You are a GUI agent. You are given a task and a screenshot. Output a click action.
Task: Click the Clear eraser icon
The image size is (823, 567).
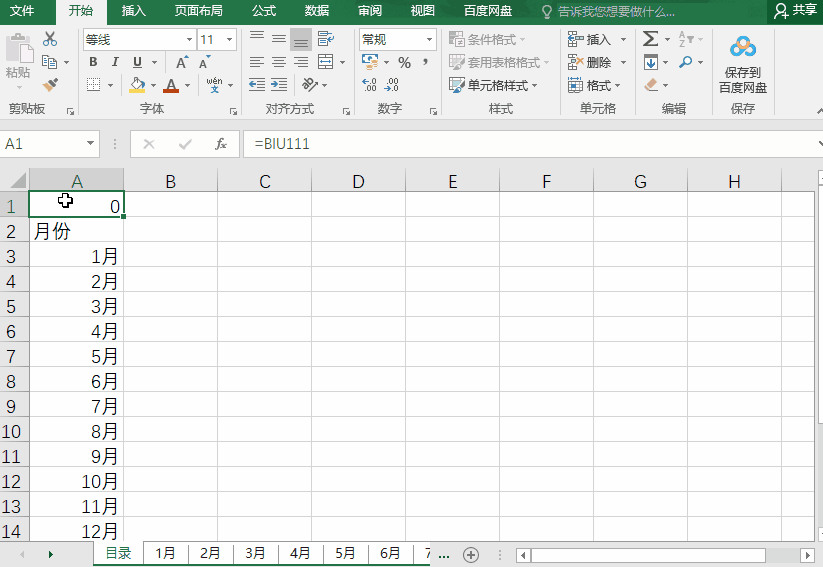pos(651,85)
